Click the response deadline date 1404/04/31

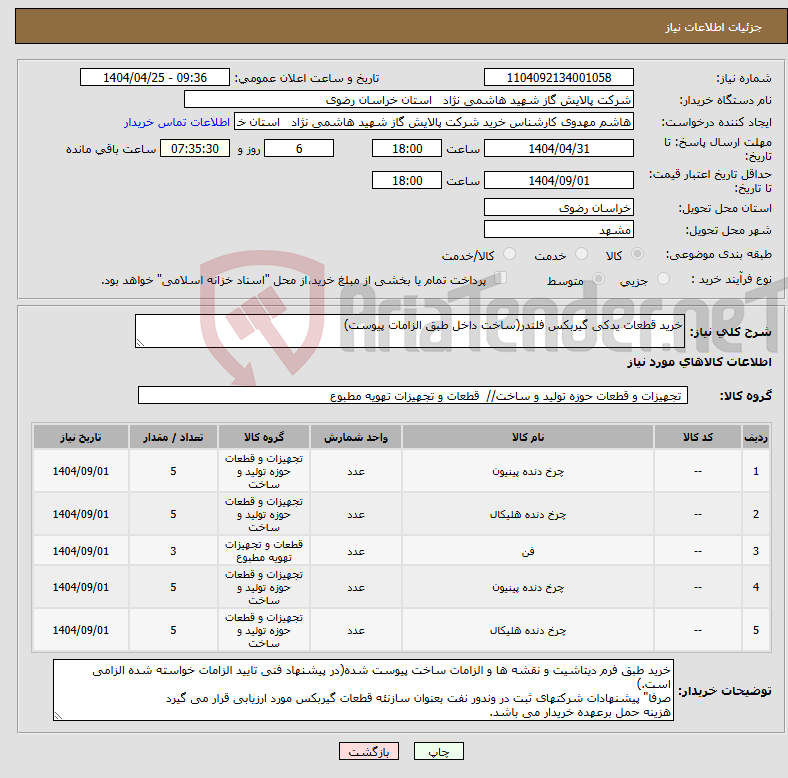558,149
